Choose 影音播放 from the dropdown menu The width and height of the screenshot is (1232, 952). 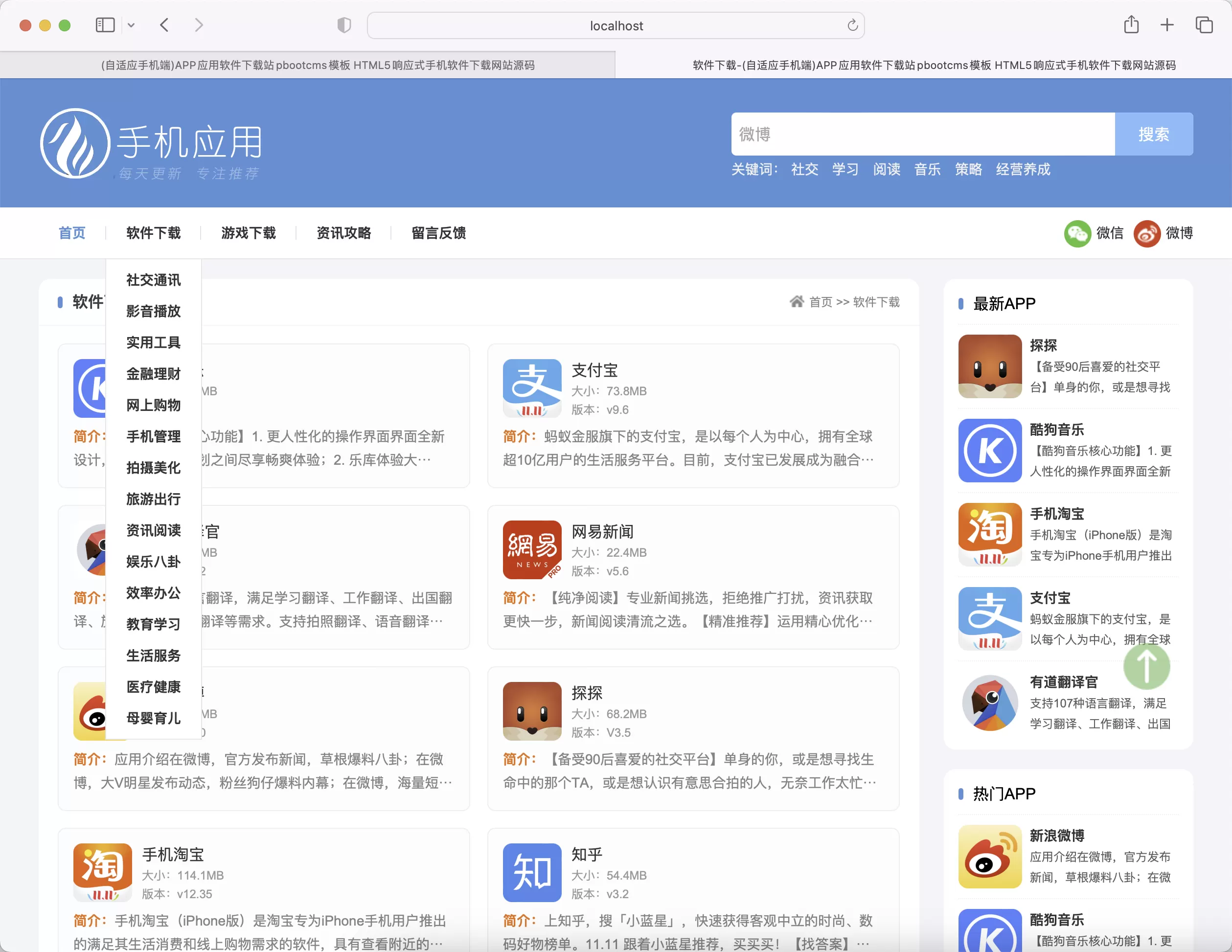[154, 311]
